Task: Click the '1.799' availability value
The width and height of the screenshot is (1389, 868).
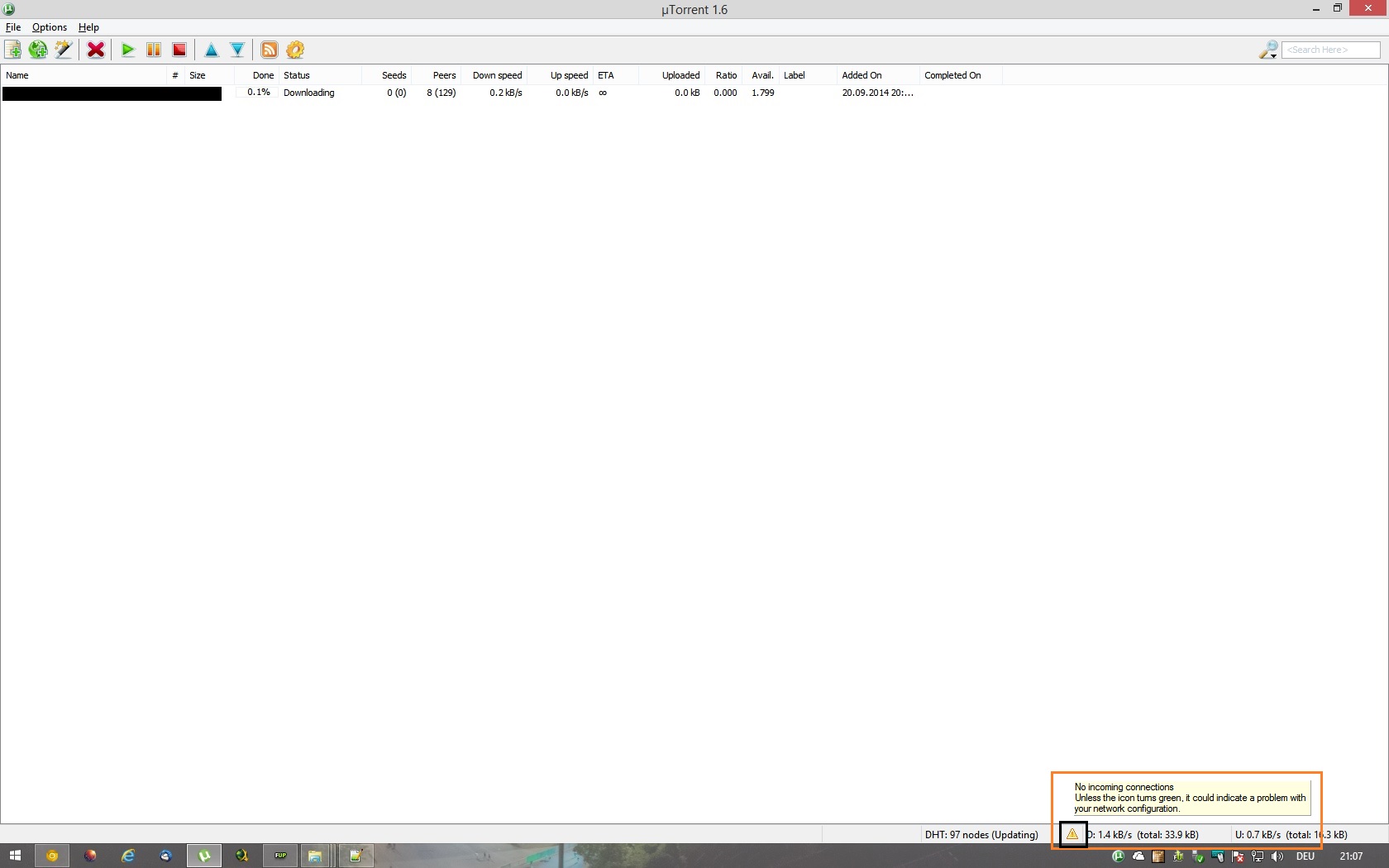Action: 763,93
